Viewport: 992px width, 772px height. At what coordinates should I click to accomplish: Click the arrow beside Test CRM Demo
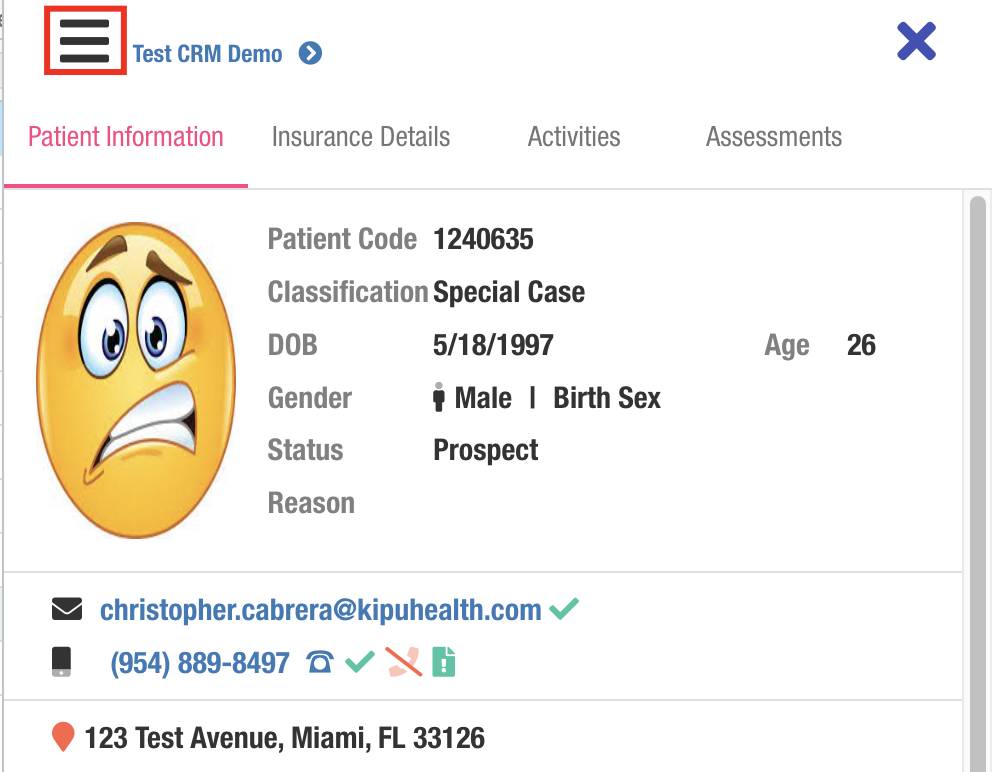(311, 53)
